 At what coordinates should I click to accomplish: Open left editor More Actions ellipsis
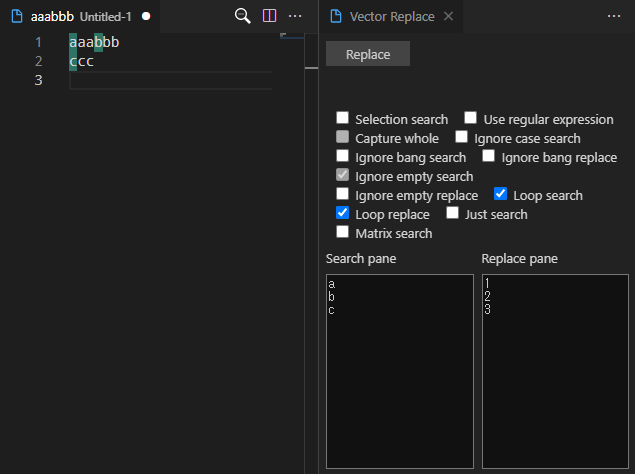coord(295,16)
